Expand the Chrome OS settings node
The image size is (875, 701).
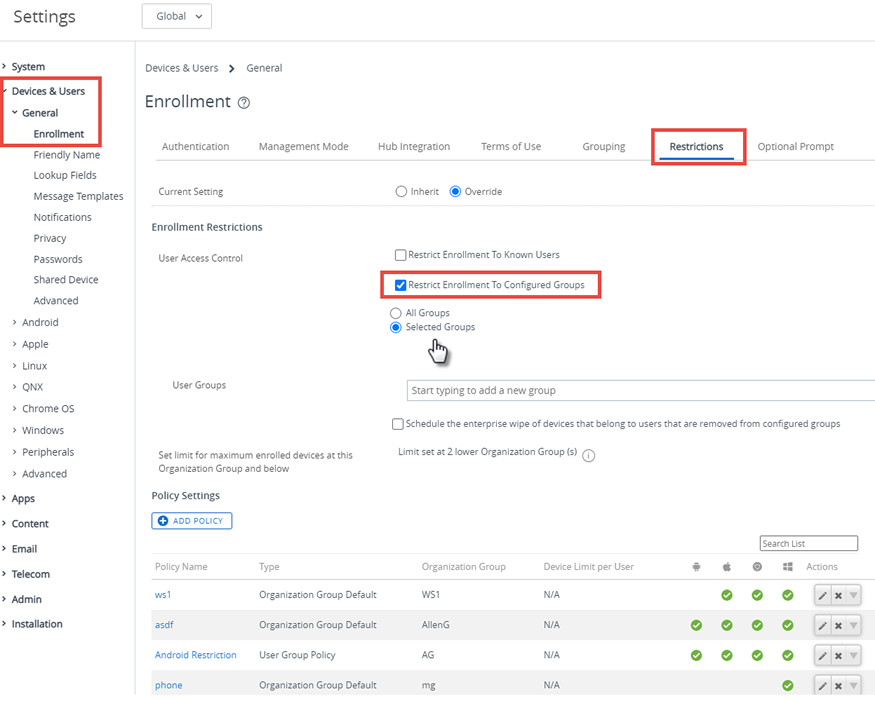15,409
